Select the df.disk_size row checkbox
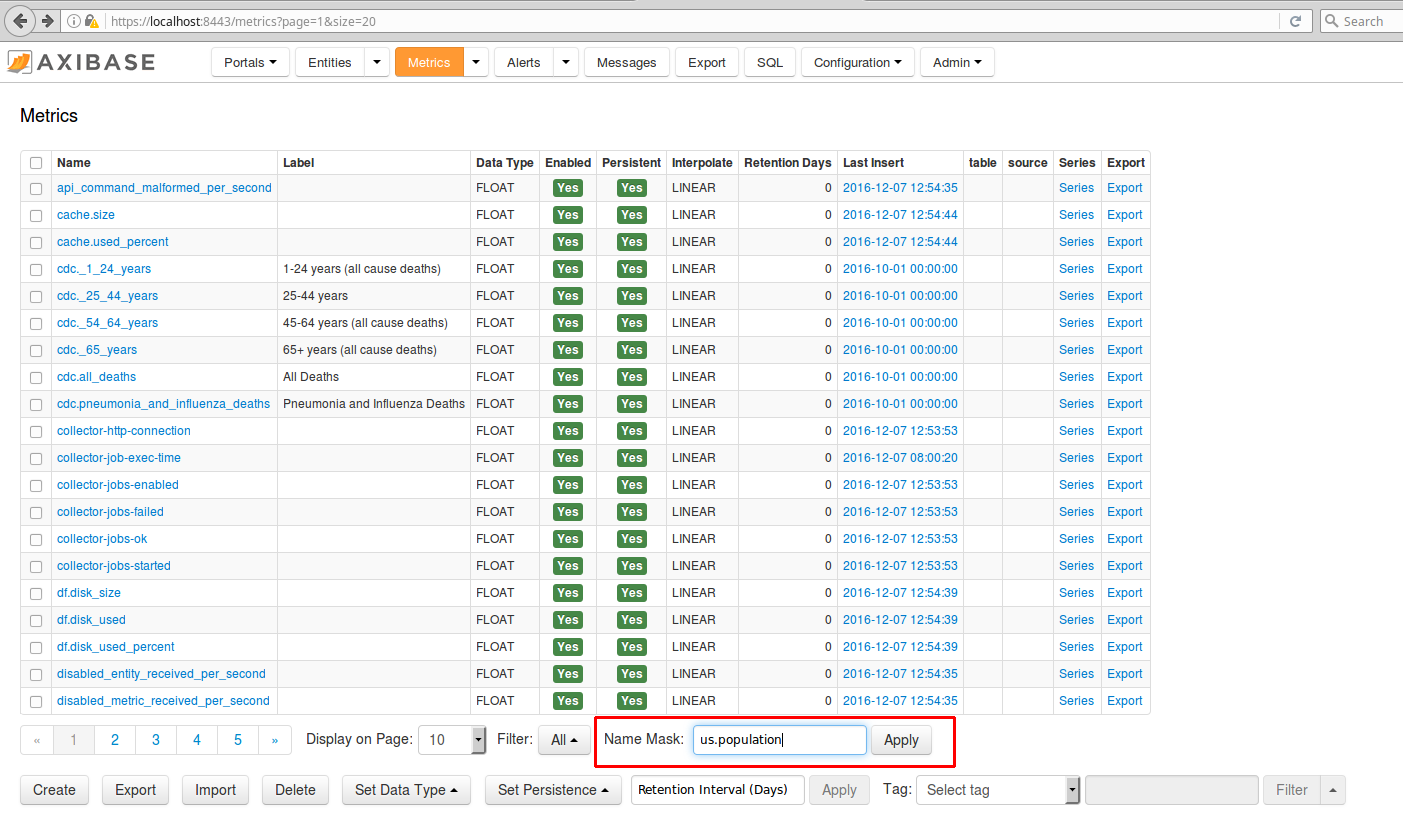This screenshot has height=838, width=1403. point(36,593)
